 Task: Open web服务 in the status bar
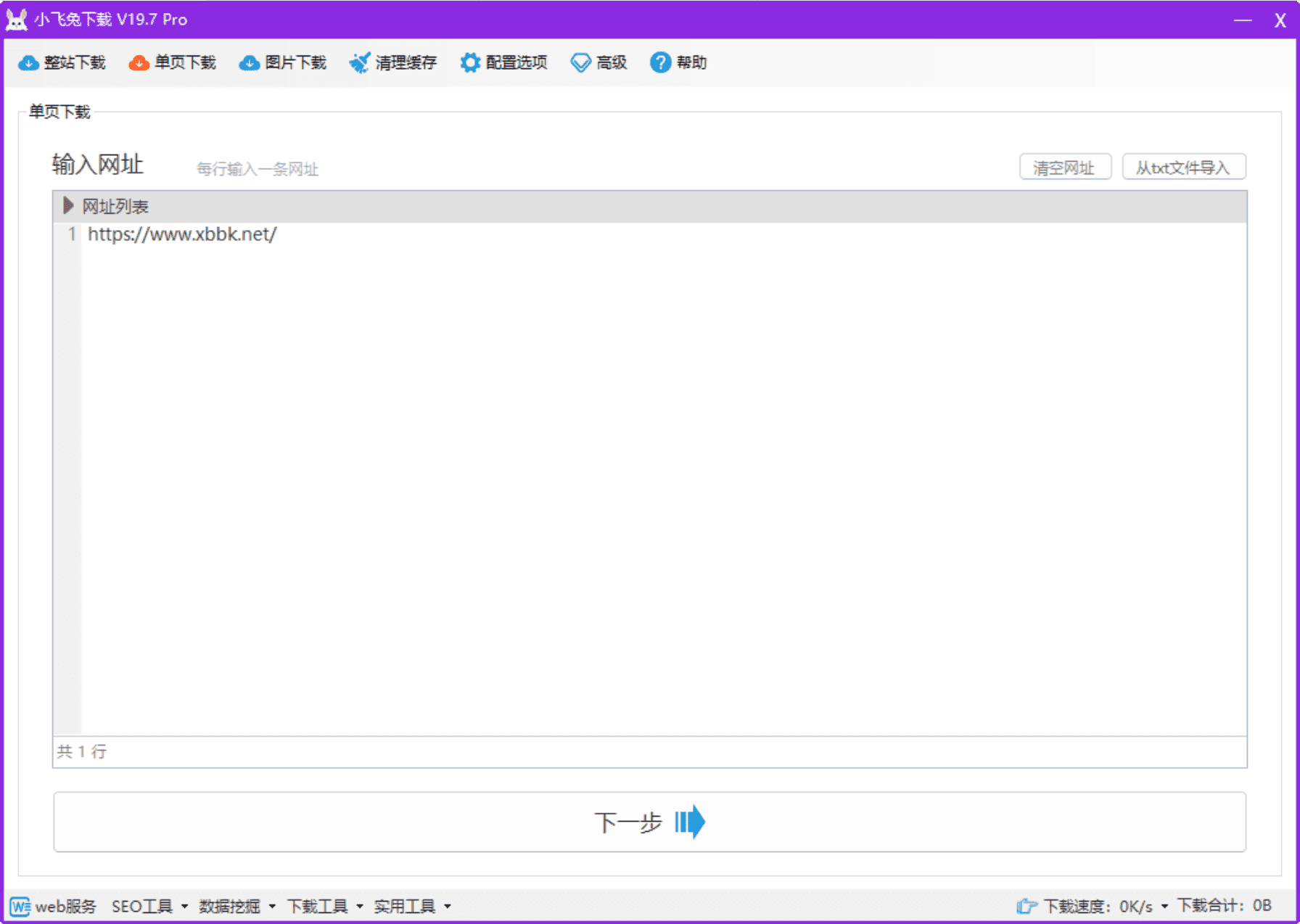click(x=65, y=906)
